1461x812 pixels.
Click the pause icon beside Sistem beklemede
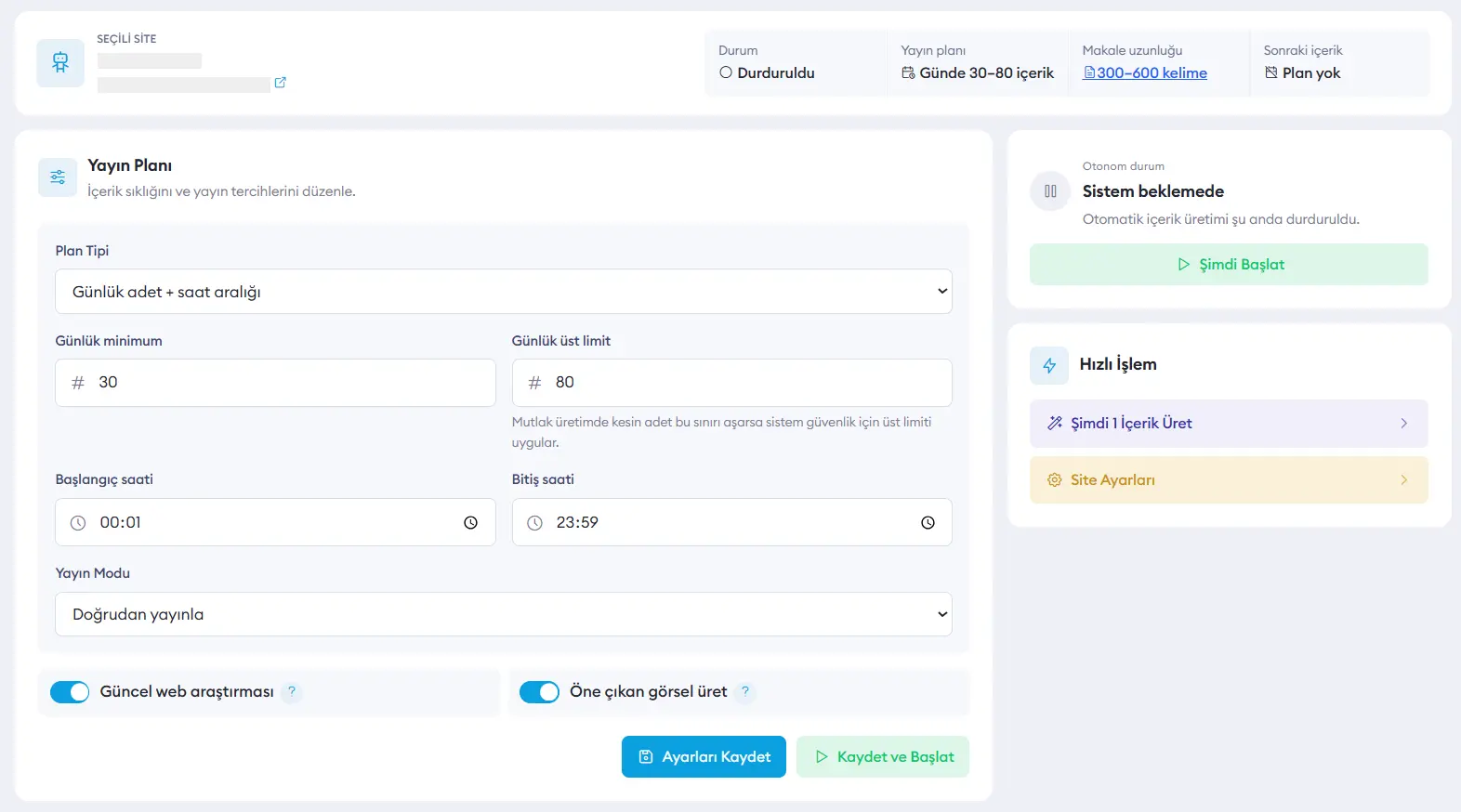pos(1050,191)
